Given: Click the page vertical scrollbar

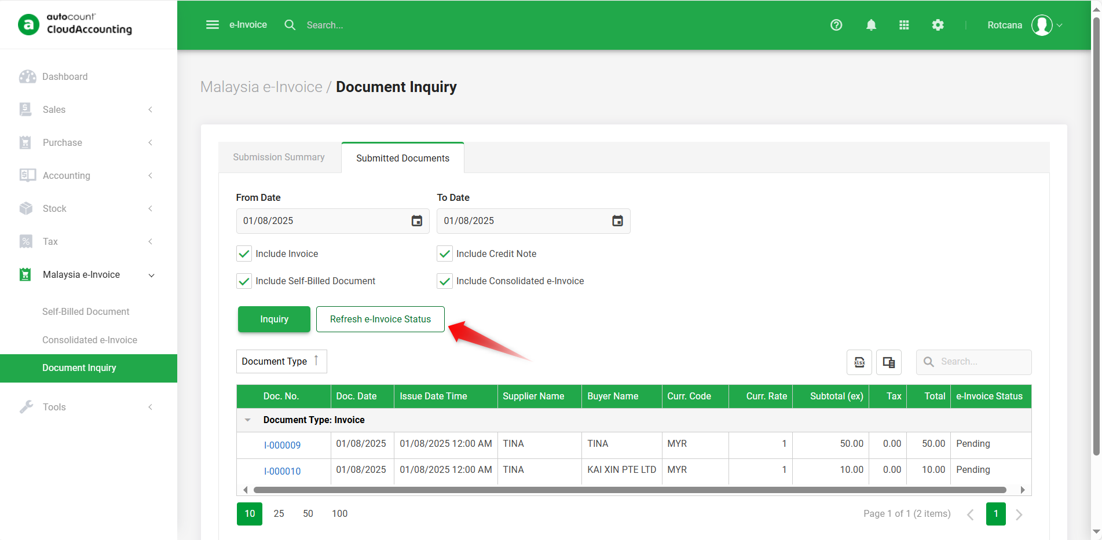Looking at the screenshot, I should click(1096, 237).
